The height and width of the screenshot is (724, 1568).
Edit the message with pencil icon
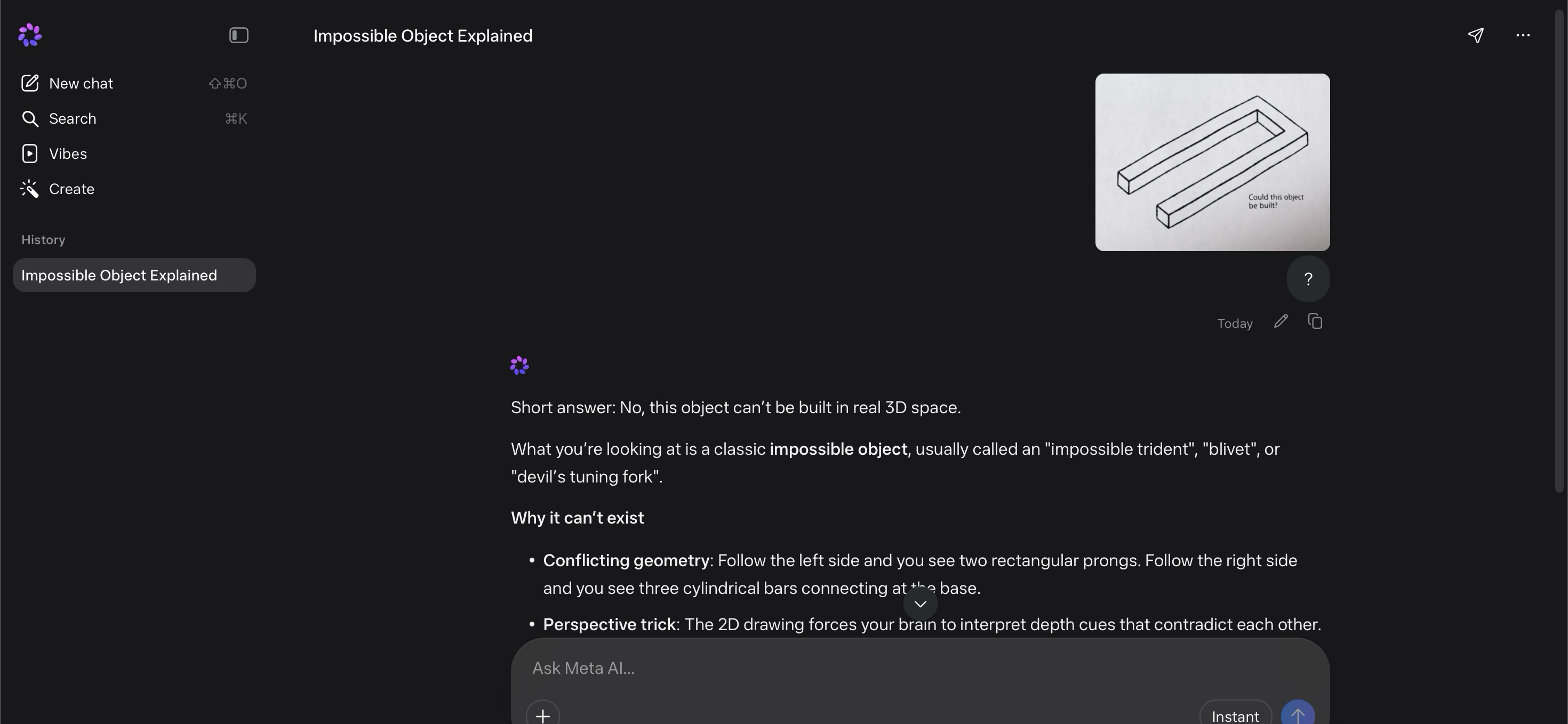click(1281, 321)
